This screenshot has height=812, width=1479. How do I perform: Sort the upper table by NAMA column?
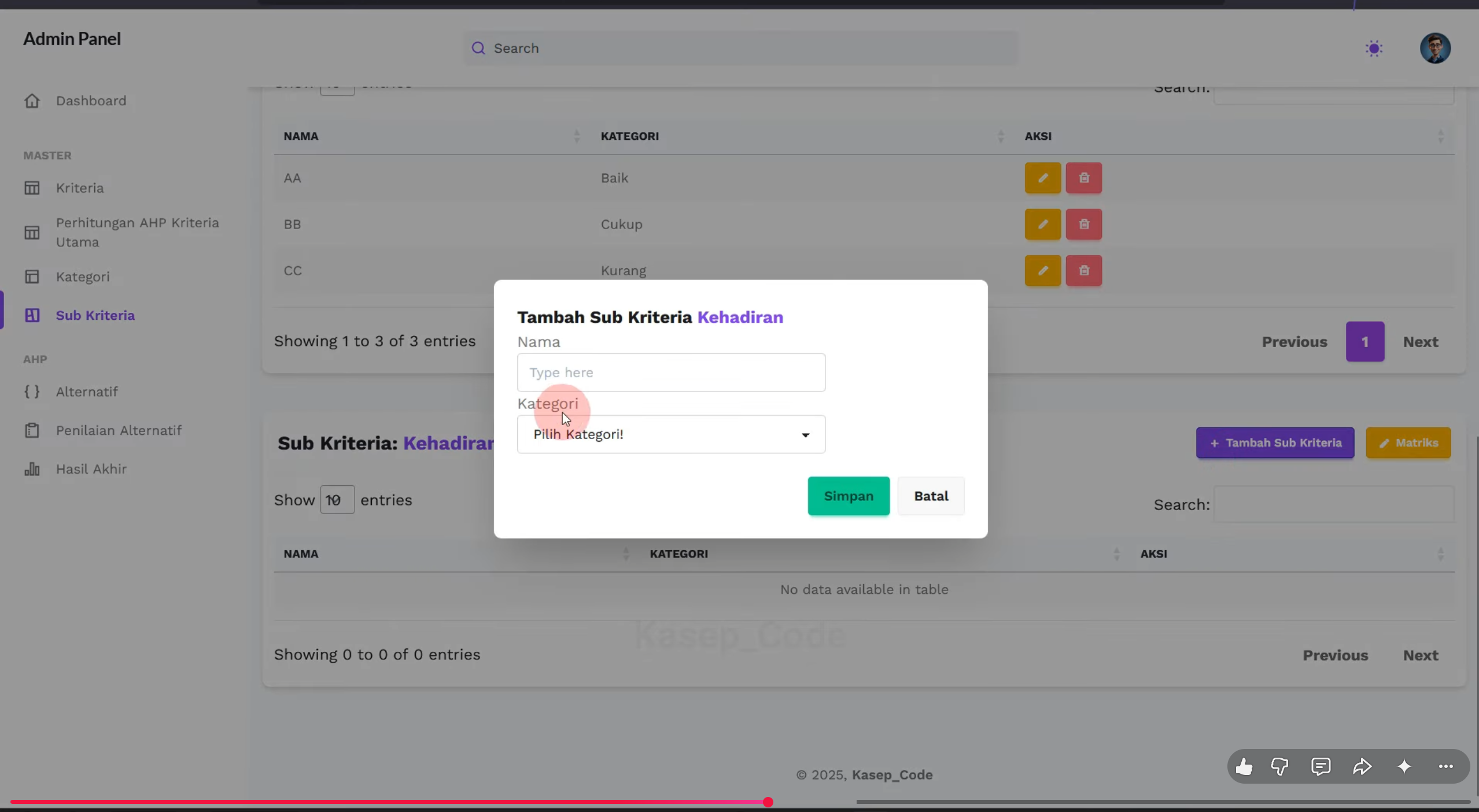click(431, 136)
